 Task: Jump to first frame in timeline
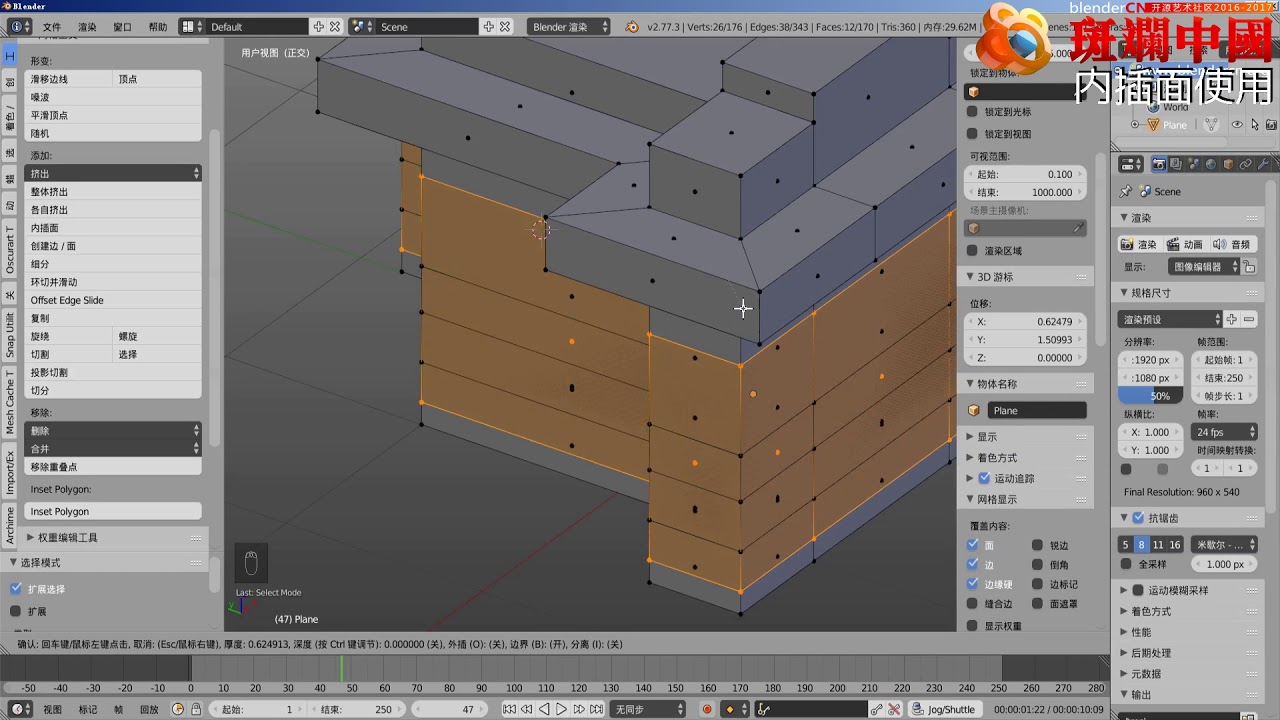click(509, 709)
